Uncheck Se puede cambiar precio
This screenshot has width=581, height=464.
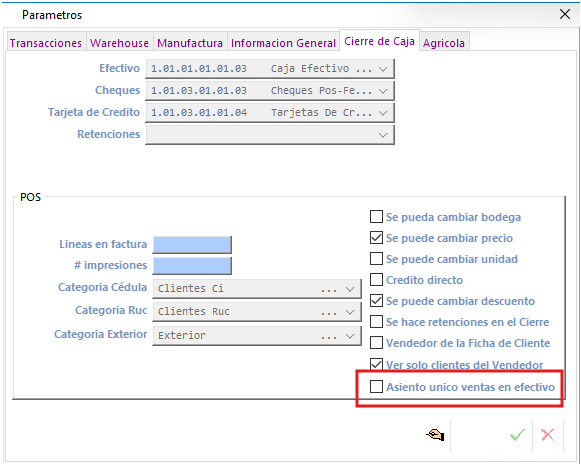coord(376,238)
